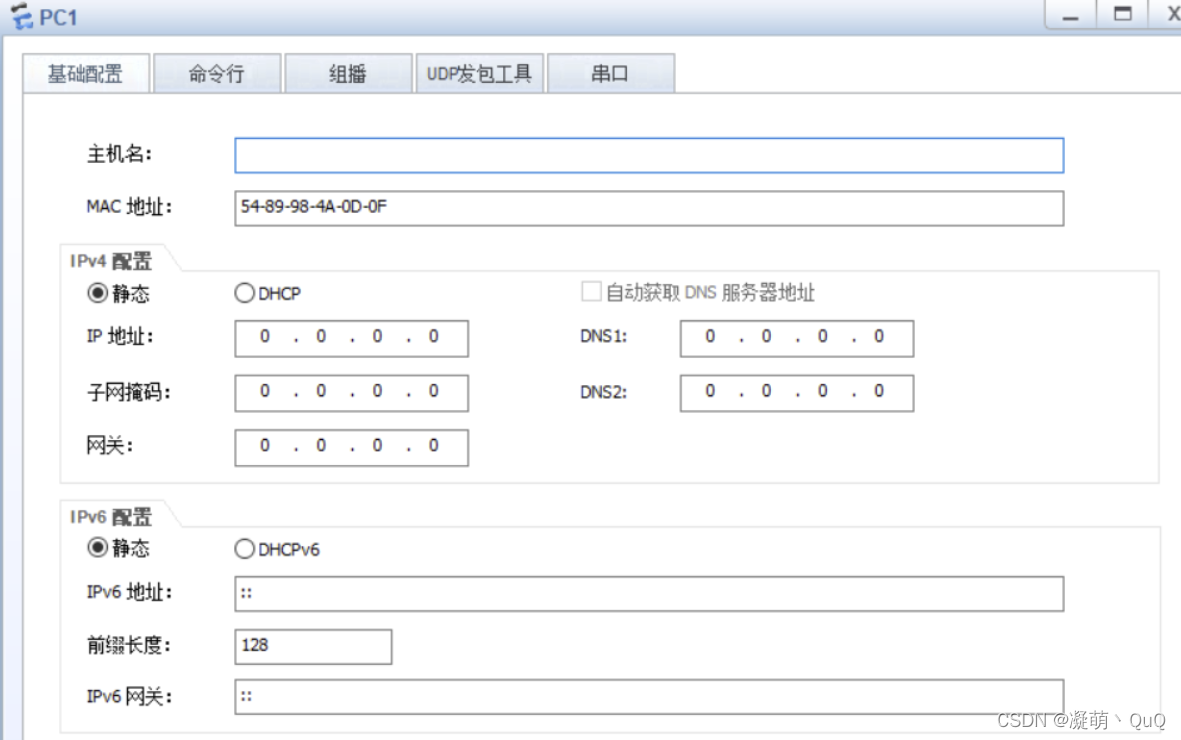Click the 前缀长度 field showing 128
The width and height of the screenshot is (1181, 740).
click(313, 647)
